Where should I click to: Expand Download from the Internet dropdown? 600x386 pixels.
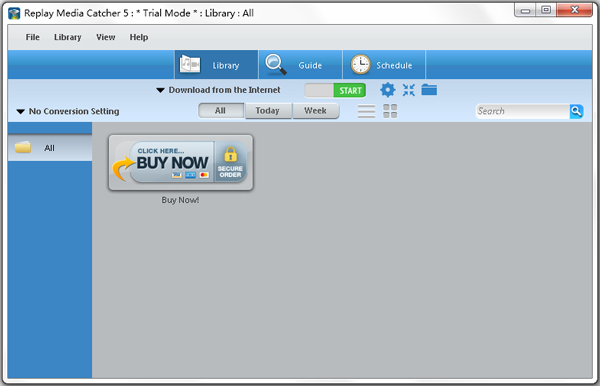(218, 90)
